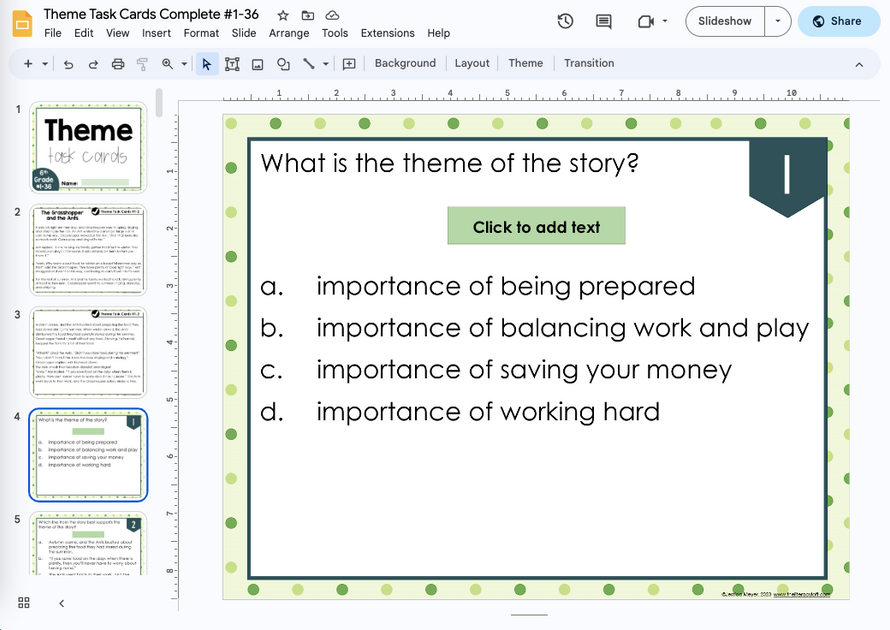Image resolution: width=890 pixels, height=630 pixels.
Task: Click the Undo icon
Action: pyautogui.click(x=68, y=63)
